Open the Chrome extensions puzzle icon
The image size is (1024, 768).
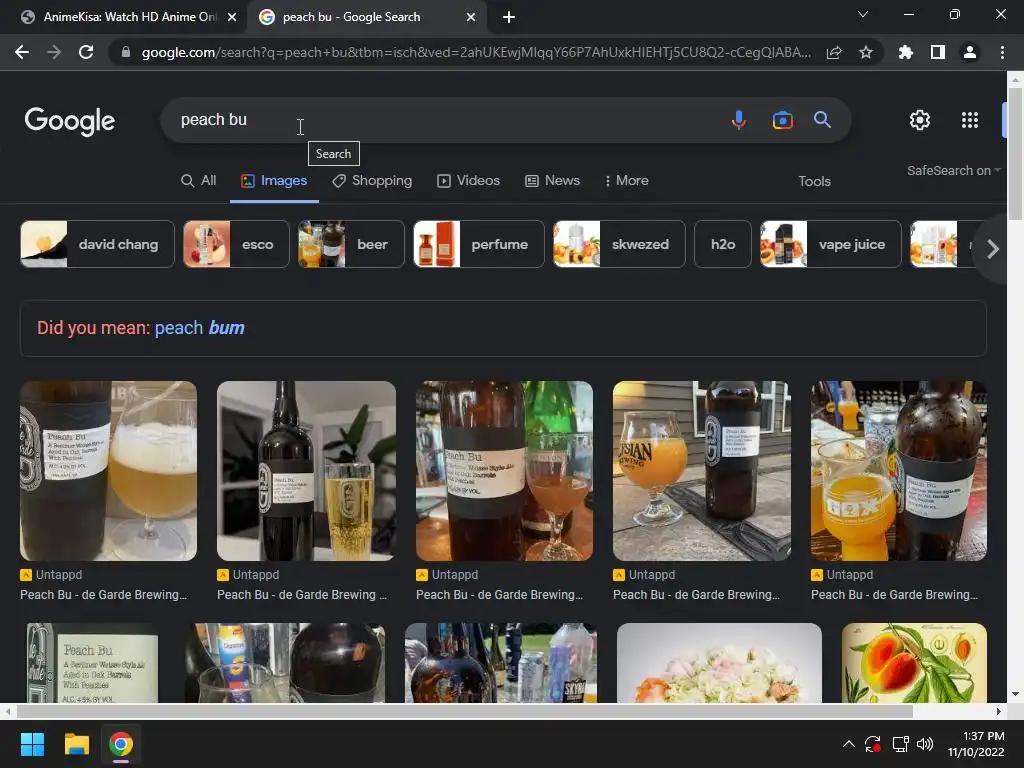pyautogui.click(x=906, y=52)
